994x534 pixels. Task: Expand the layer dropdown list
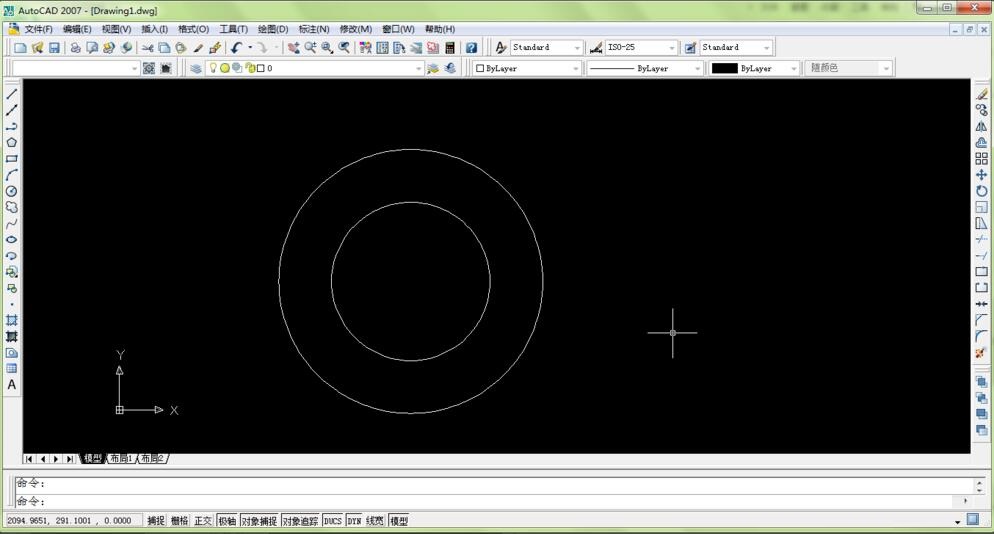[419, 69]
